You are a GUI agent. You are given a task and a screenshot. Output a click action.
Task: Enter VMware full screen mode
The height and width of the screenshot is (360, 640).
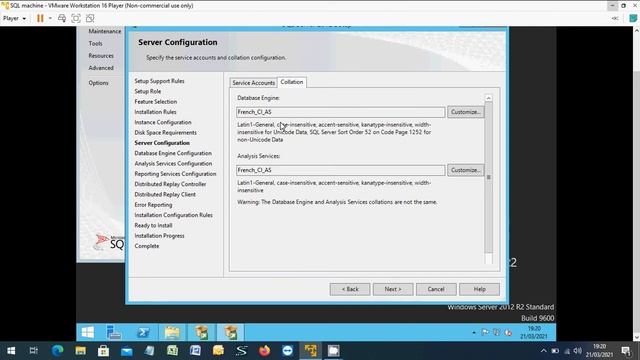pos(76,18)
